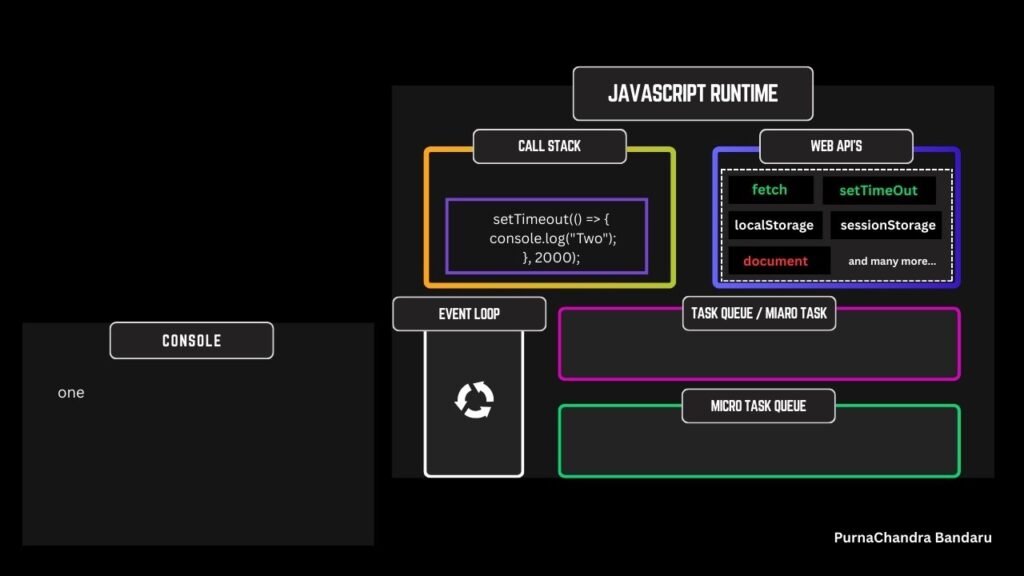Select the MICRO TASK QUEUE label

[758, 406]
